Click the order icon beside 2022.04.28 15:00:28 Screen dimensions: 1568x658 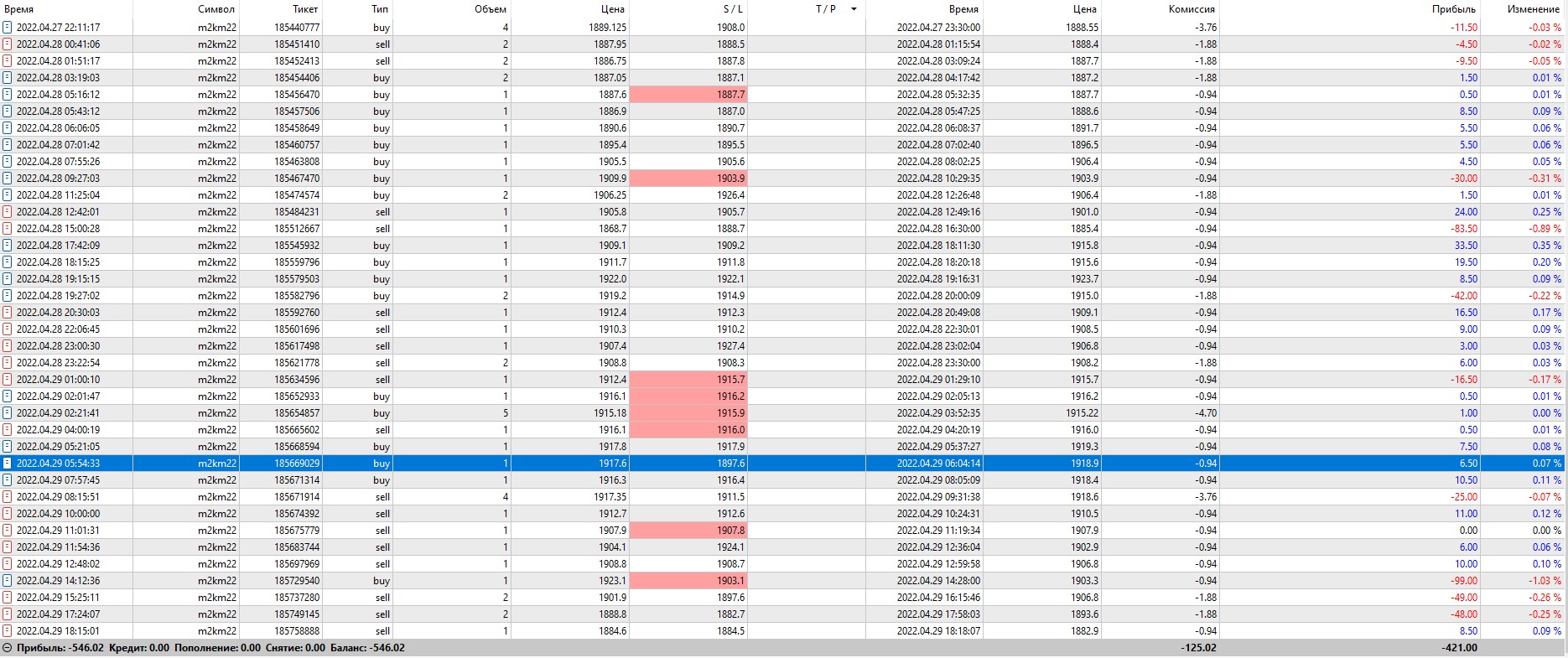[8, 229]
